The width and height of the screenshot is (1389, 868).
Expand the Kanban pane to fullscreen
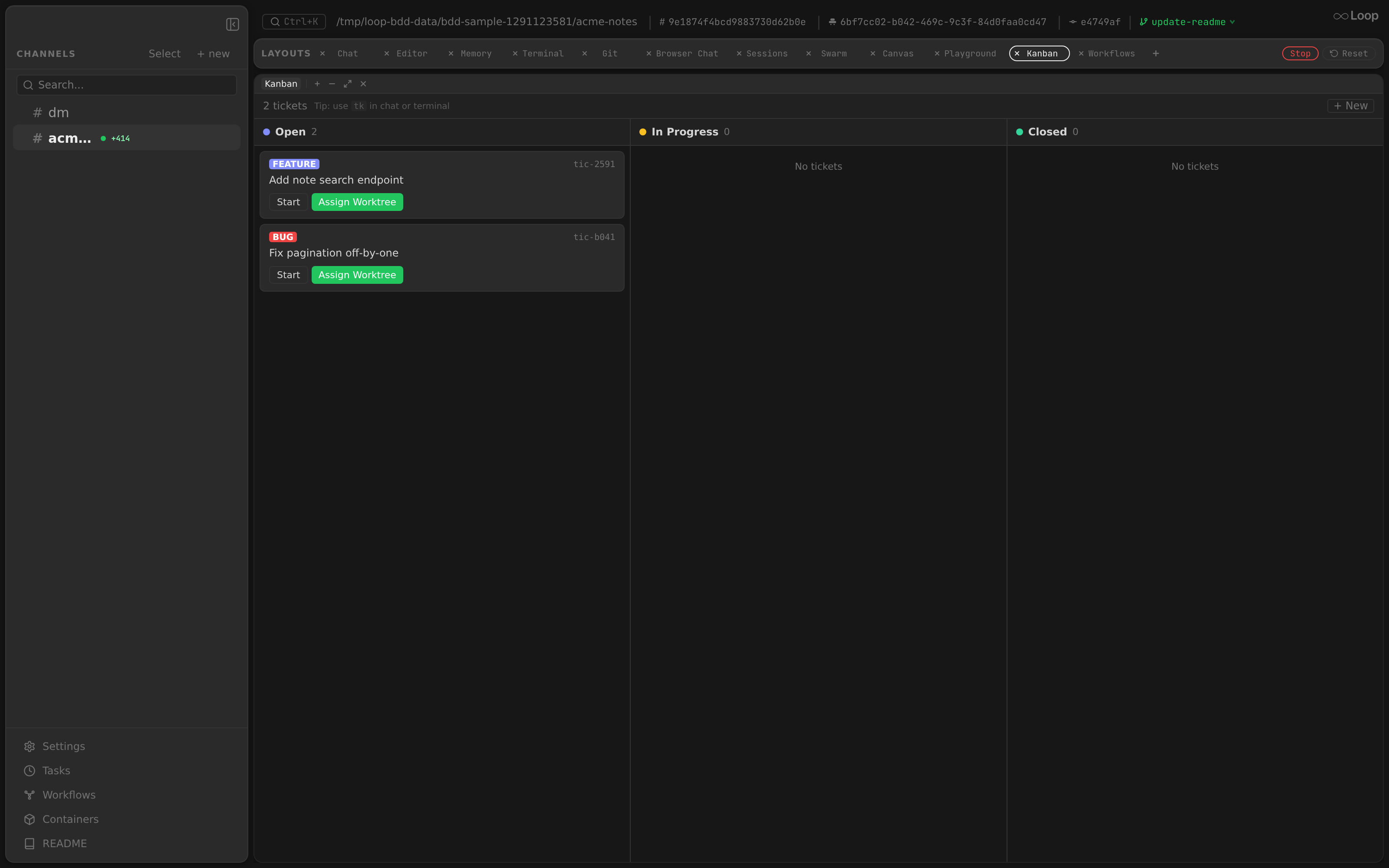(347, 84)
